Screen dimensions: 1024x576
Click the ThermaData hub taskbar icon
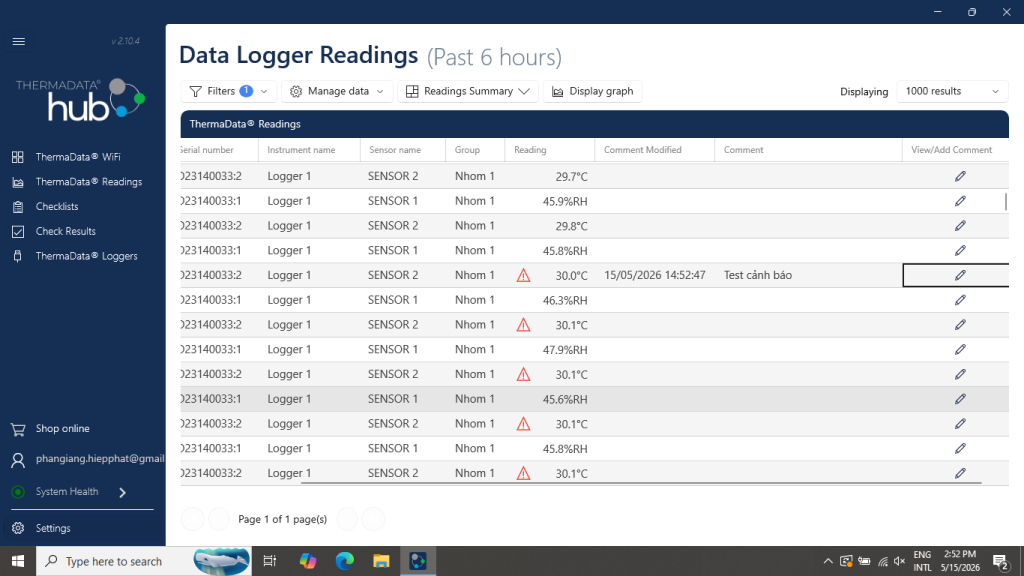418,561
